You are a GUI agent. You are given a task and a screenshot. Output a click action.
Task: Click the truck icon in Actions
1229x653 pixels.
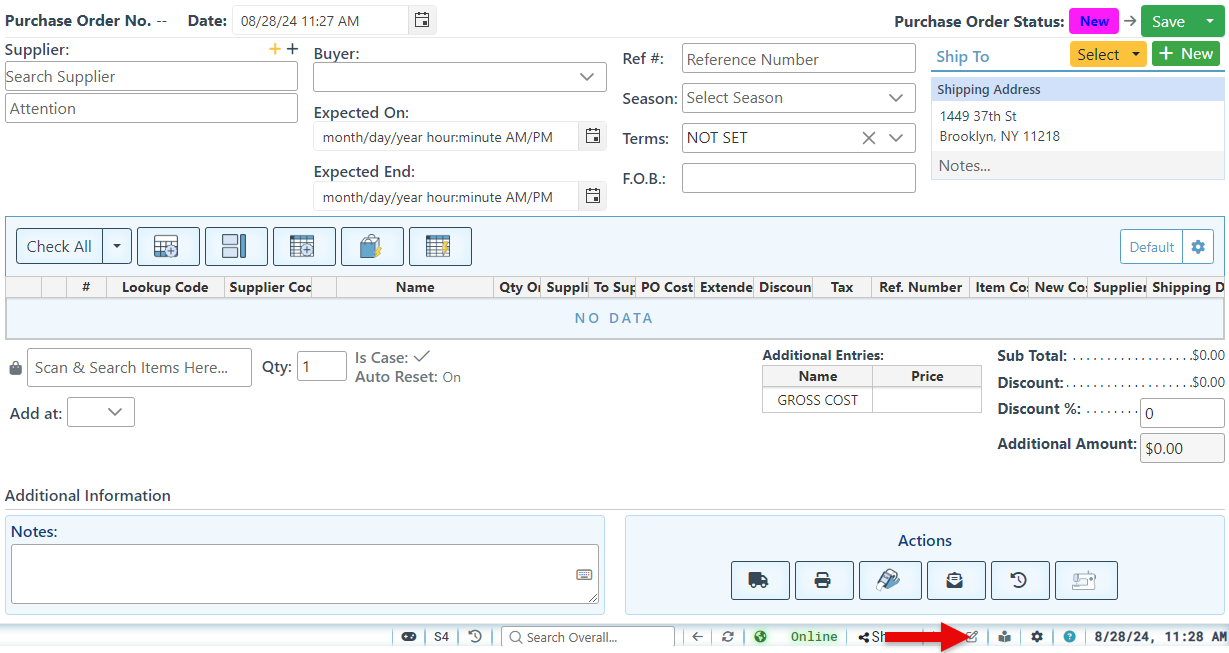[x=760, y=580]
